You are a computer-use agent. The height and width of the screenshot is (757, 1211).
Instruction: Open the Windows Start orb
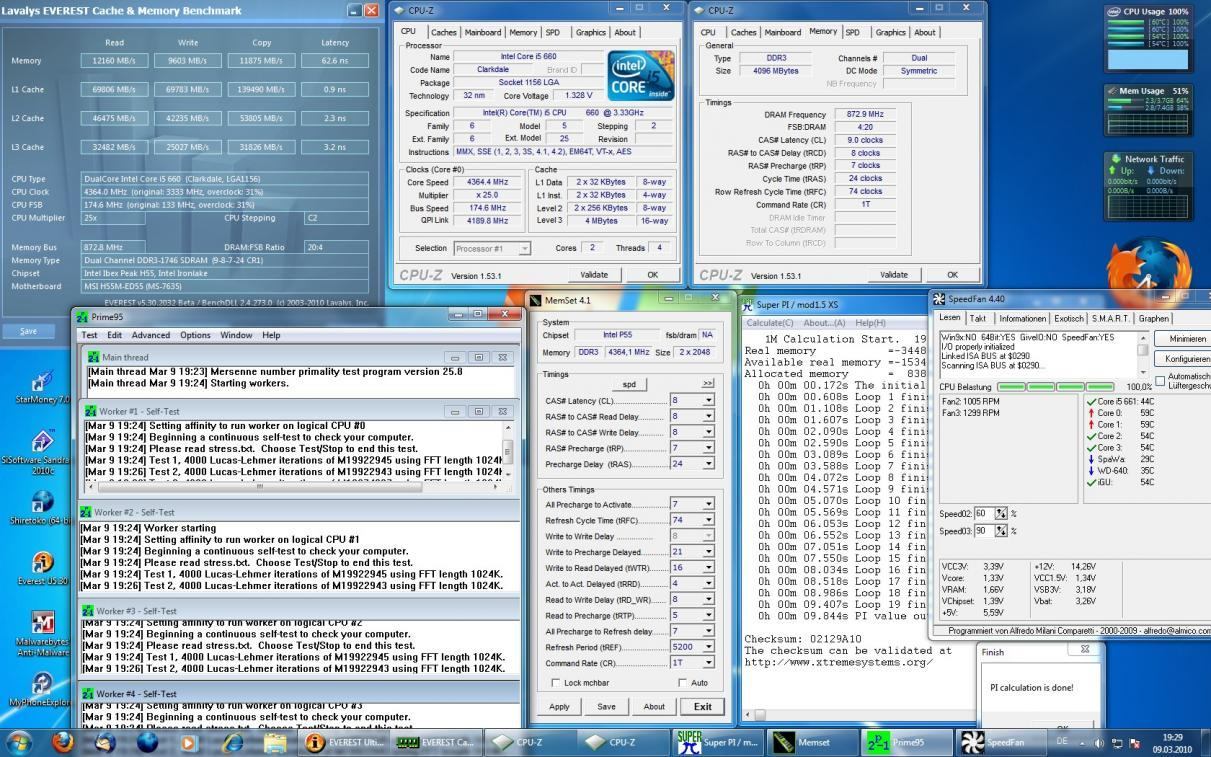pos(20,742)
